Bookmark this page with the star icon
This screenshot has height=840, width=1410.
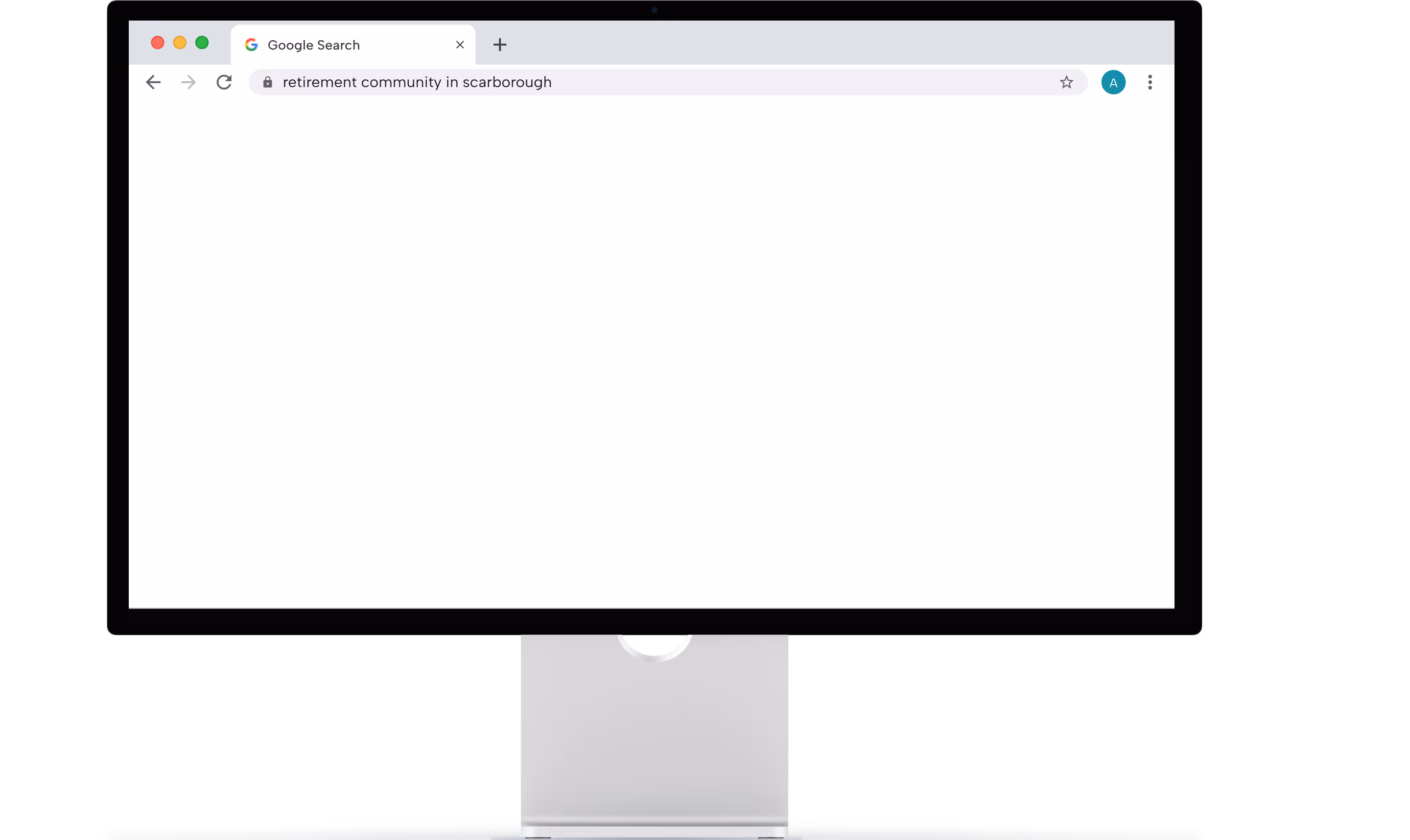click(1066, 82)
